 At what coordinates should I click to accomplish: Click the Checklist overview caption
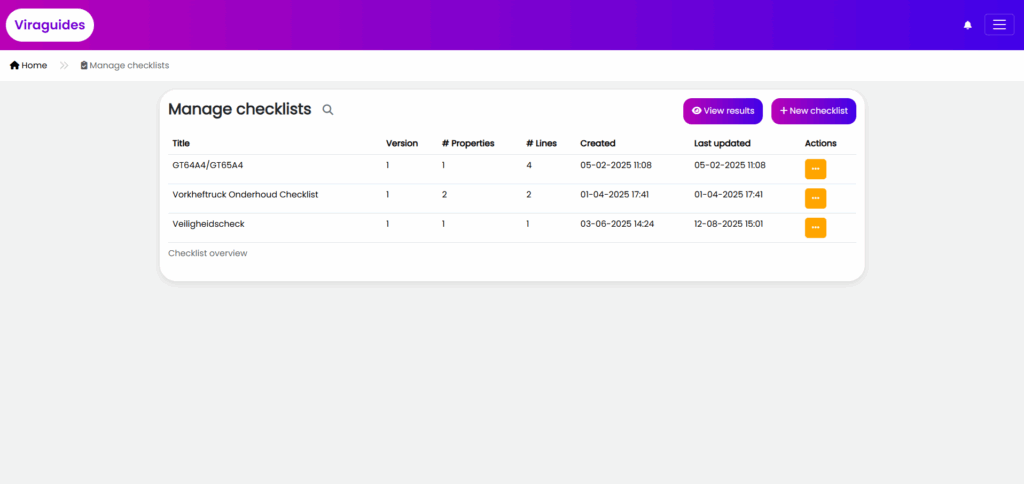click(x=208, y=253)
